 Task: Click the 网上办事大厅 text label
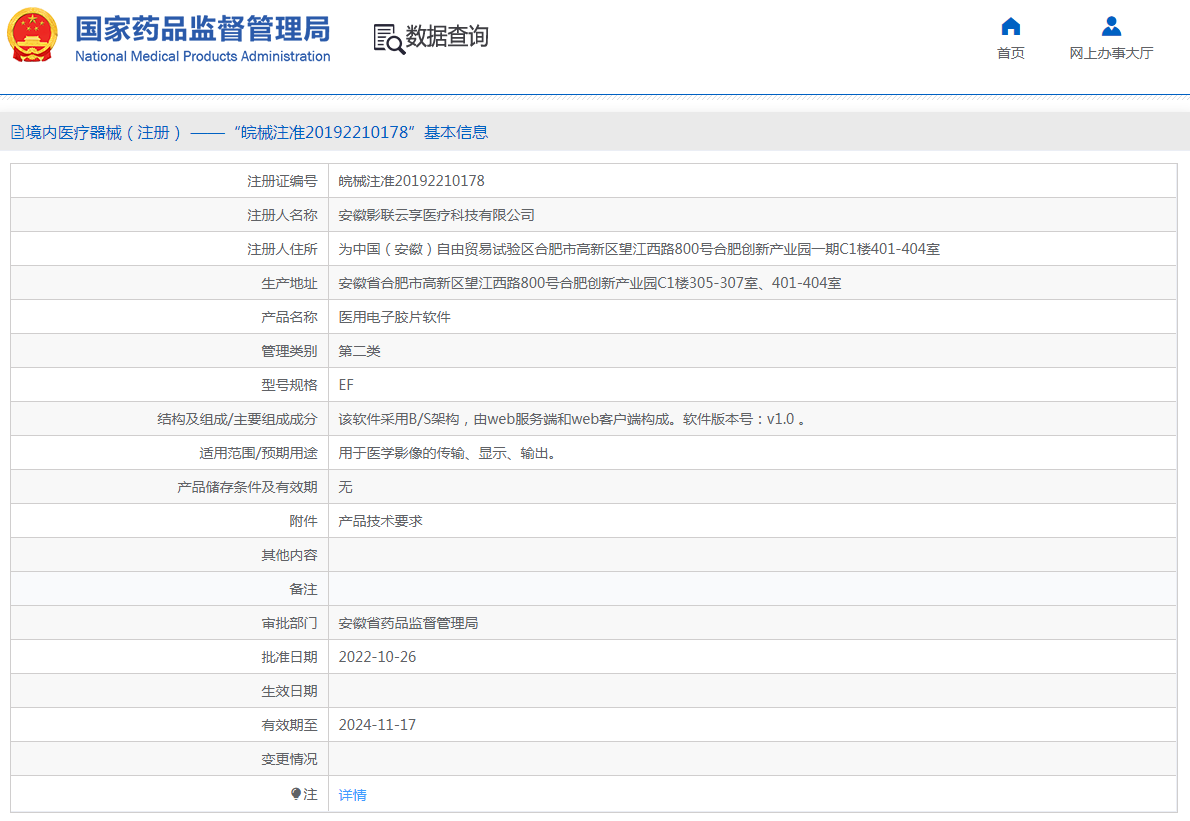(x=1111, y=53)
